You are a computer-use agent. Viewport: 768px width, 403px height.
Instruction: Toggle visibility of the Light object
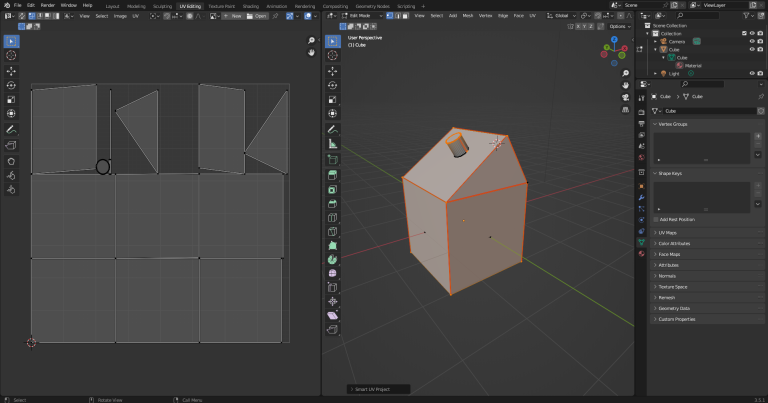pos(750,73)
